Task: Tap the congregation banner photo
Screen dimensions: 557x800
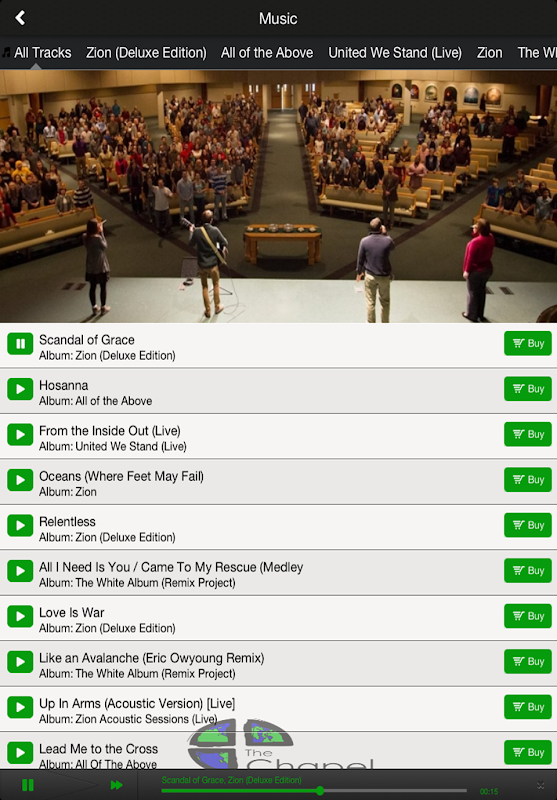Action: [x=278, y=196]
